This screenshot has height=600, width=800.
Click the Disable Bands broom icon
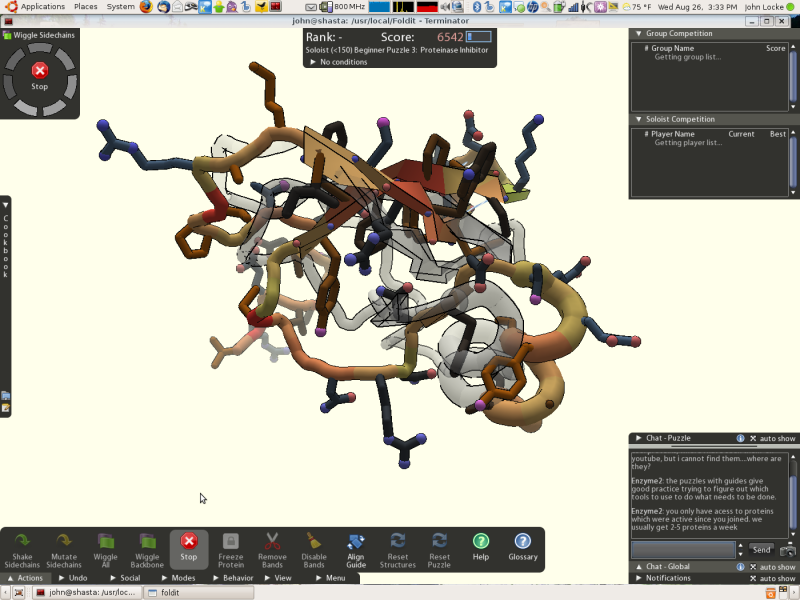pos(314,541)
